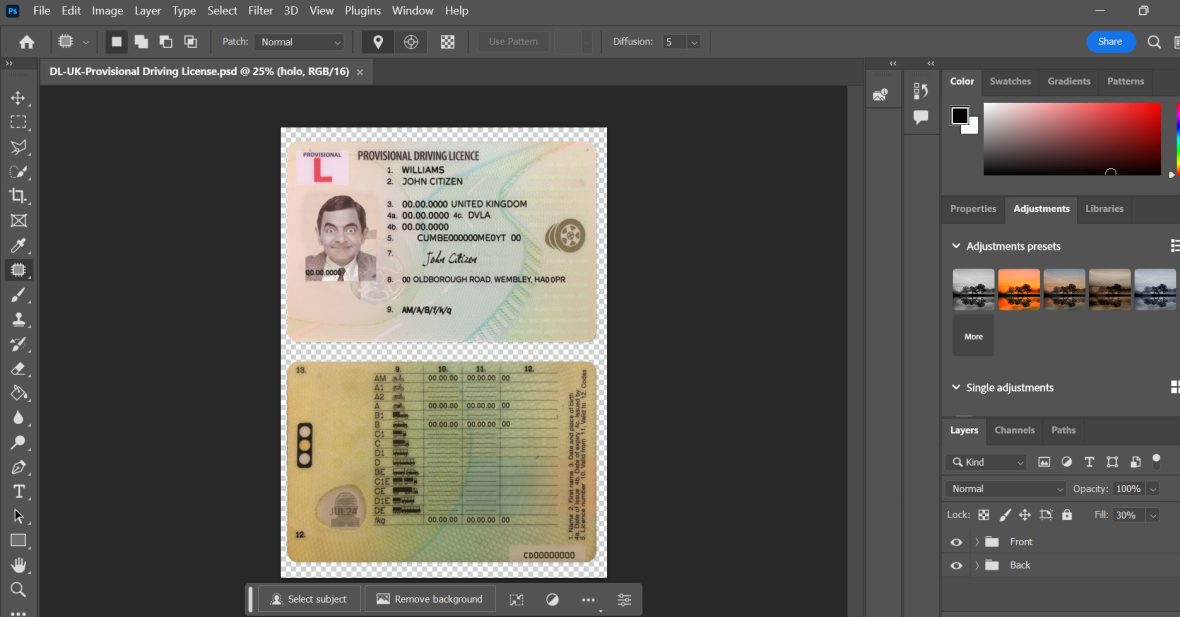This screenshot has width=1180, height=617.
Task: Open the Filter menu
Action: click(x=260, y=10)
